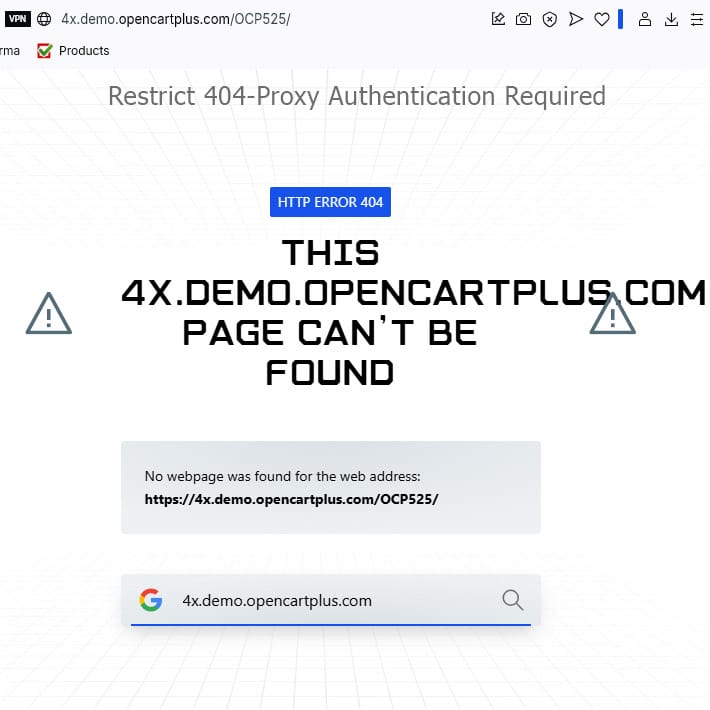
Task: Click the send/flow arrow icon
Action: pyautogui.click(x=576, y=19)
